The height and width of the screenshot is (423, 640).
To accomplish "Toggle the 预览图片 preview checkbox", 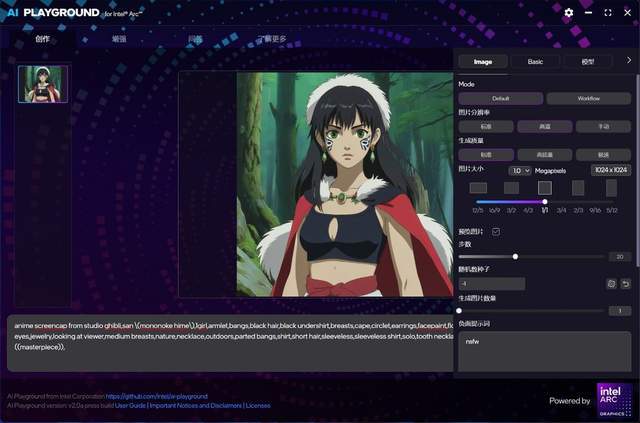I will (x=496, y=232).
